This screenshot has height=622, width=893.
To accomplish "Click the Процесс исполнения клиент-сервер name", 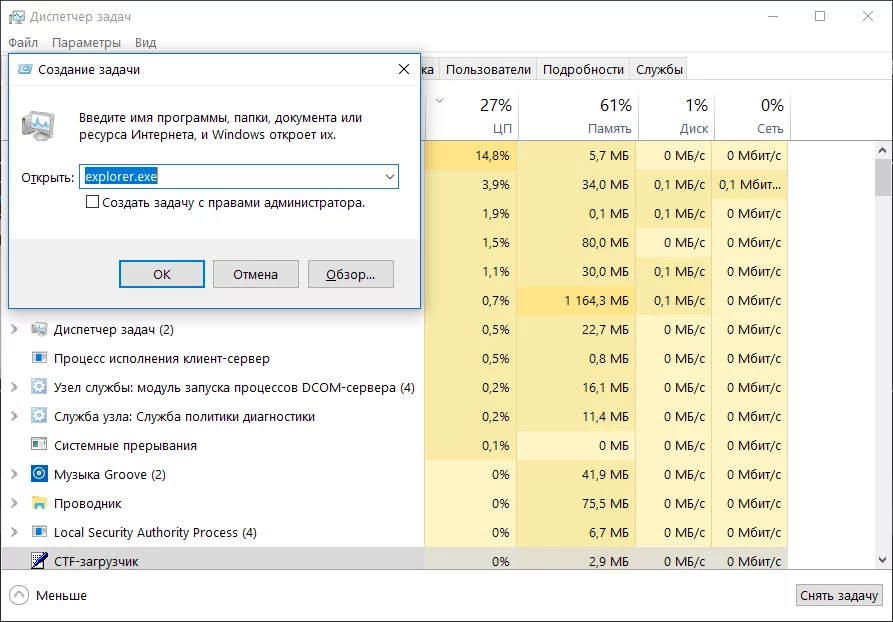I will [162, 359].
